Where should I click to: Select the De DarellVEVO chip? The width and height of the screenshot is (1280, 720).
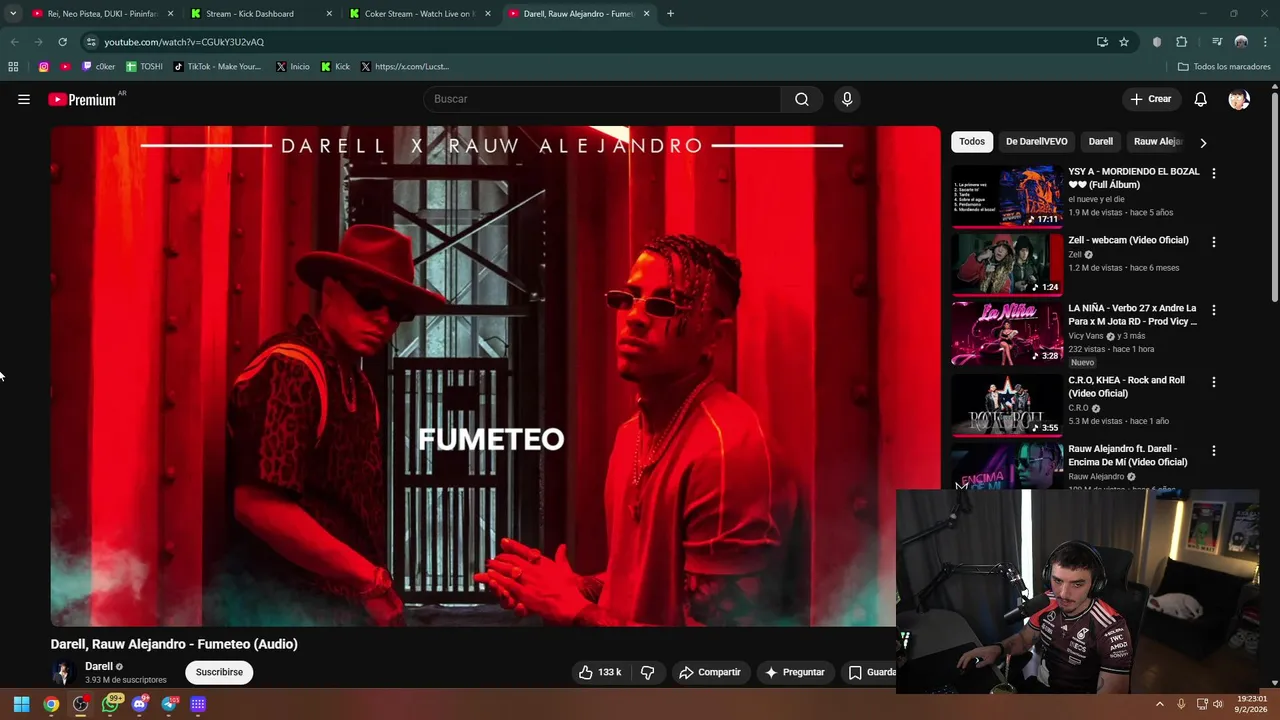pos(1037,142)
